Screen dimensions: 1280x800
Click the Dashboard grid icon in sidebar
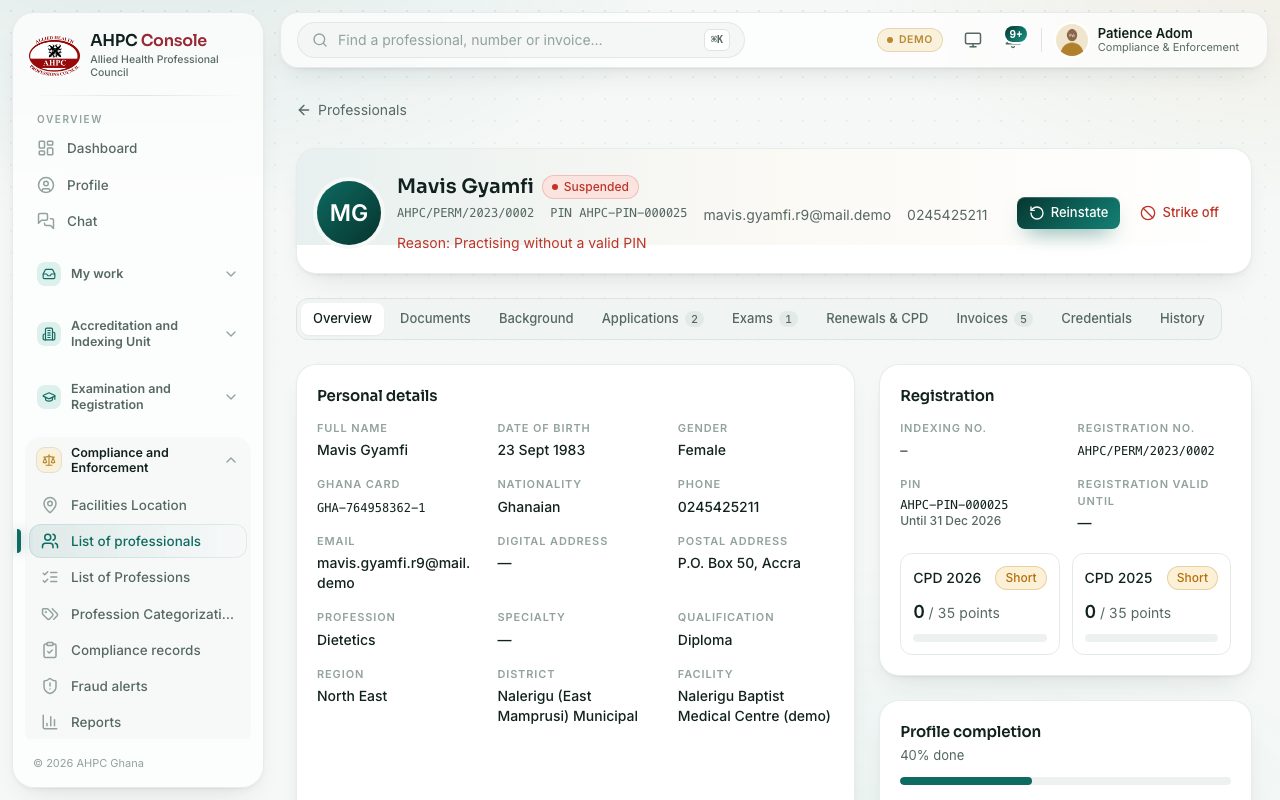[46, 148]
